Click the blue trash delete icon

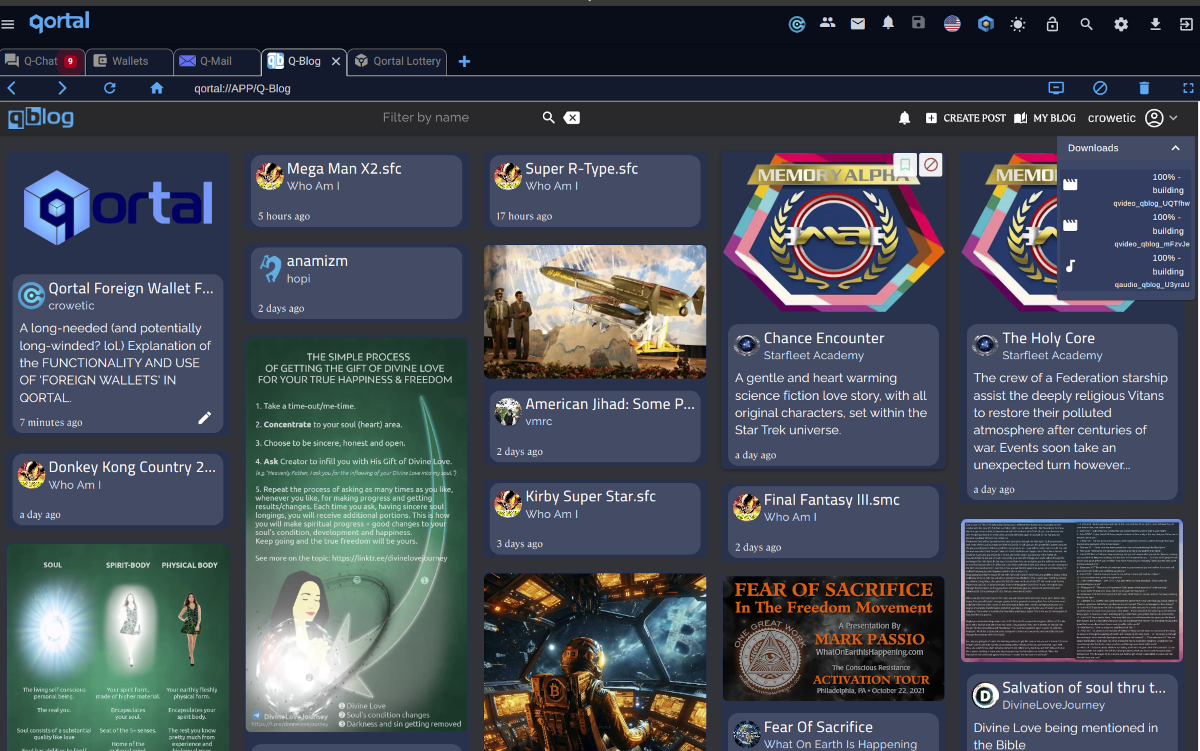[x=1144, y=88]
